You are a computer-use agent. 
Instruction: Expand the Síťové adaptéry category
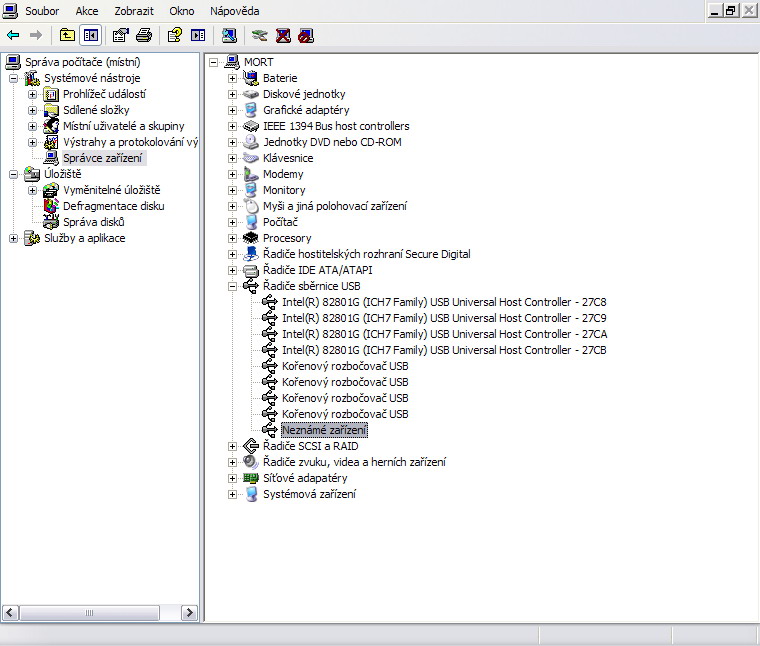[x=233, y=478]
